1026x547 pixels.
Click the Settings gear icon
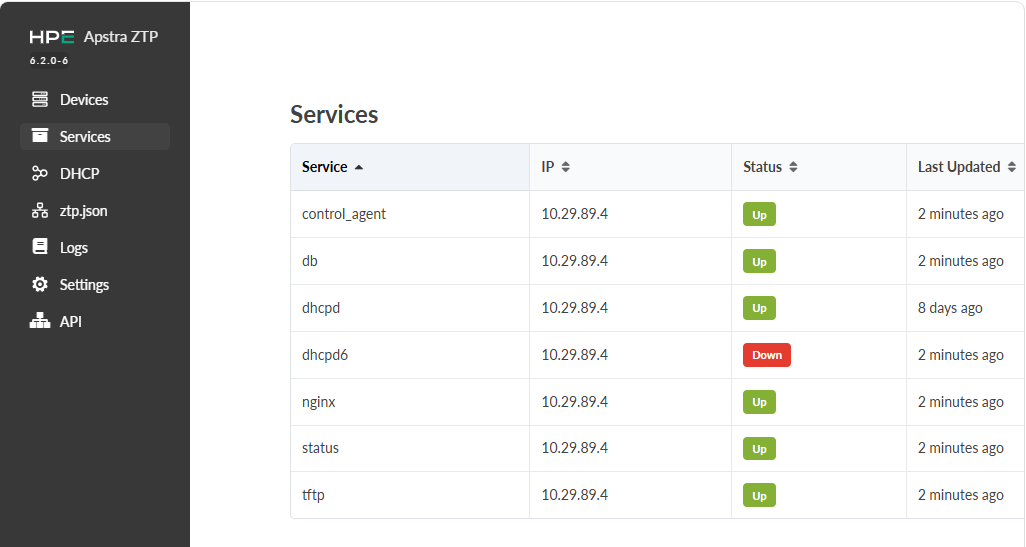(40, 284)
